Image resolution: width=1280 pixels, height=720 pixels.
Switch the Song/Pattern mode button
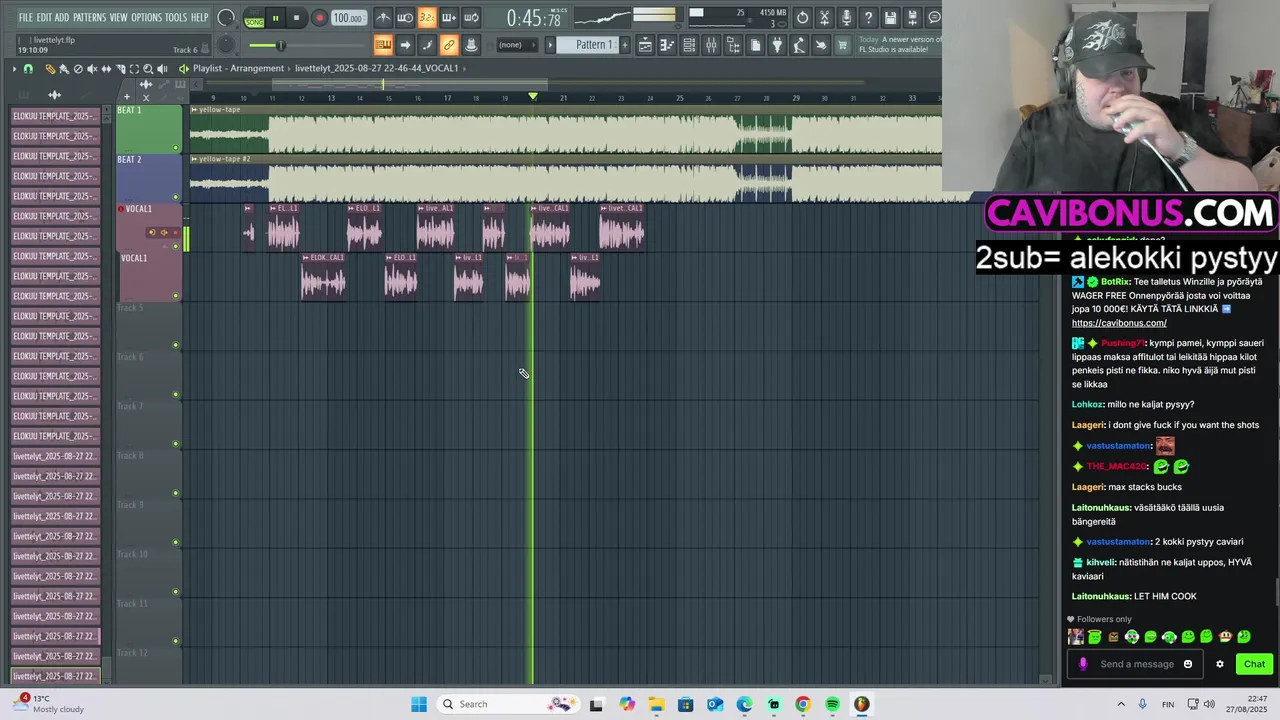[254, 18]
